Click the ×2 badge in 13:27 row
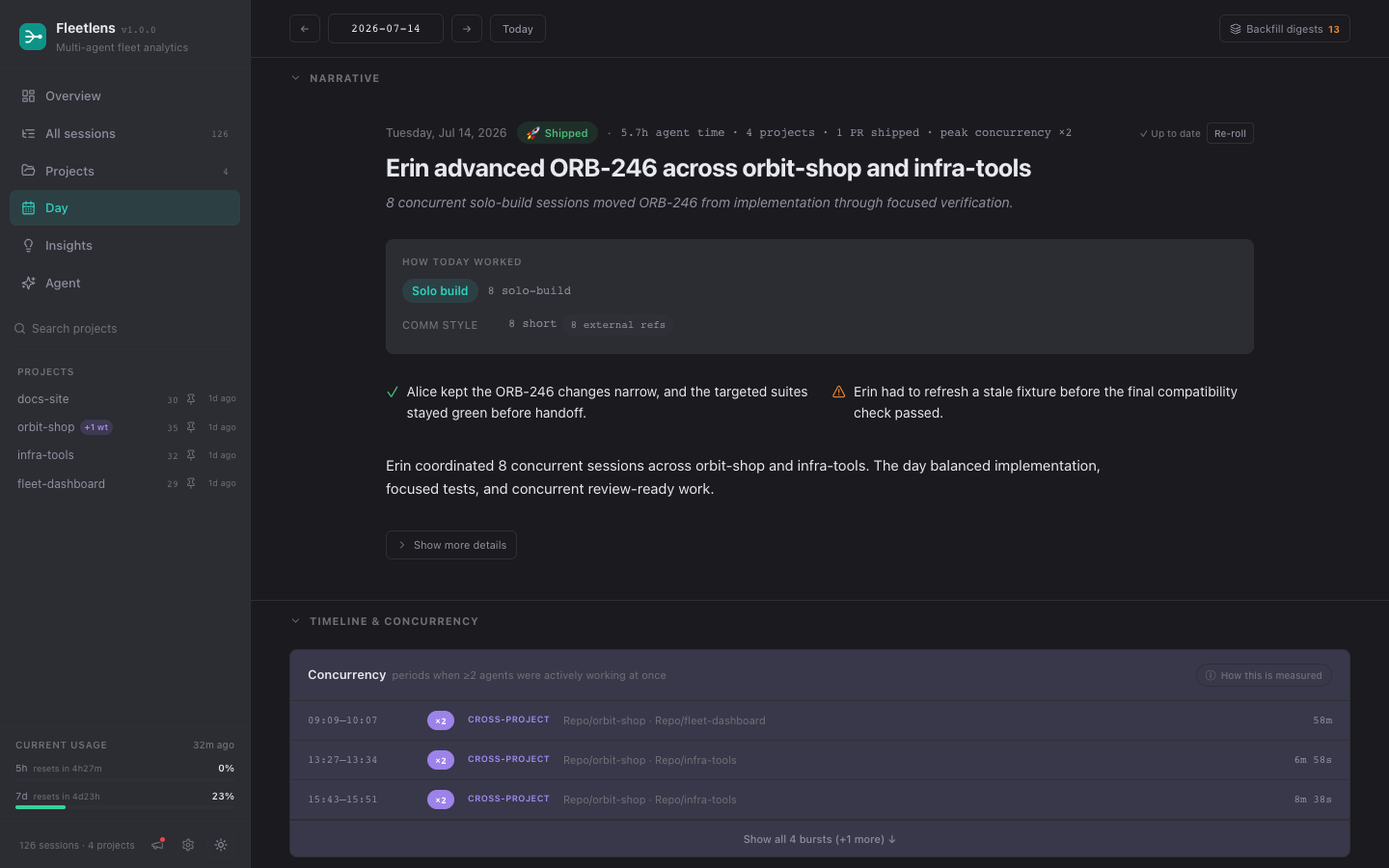 [x=441, y=760]
